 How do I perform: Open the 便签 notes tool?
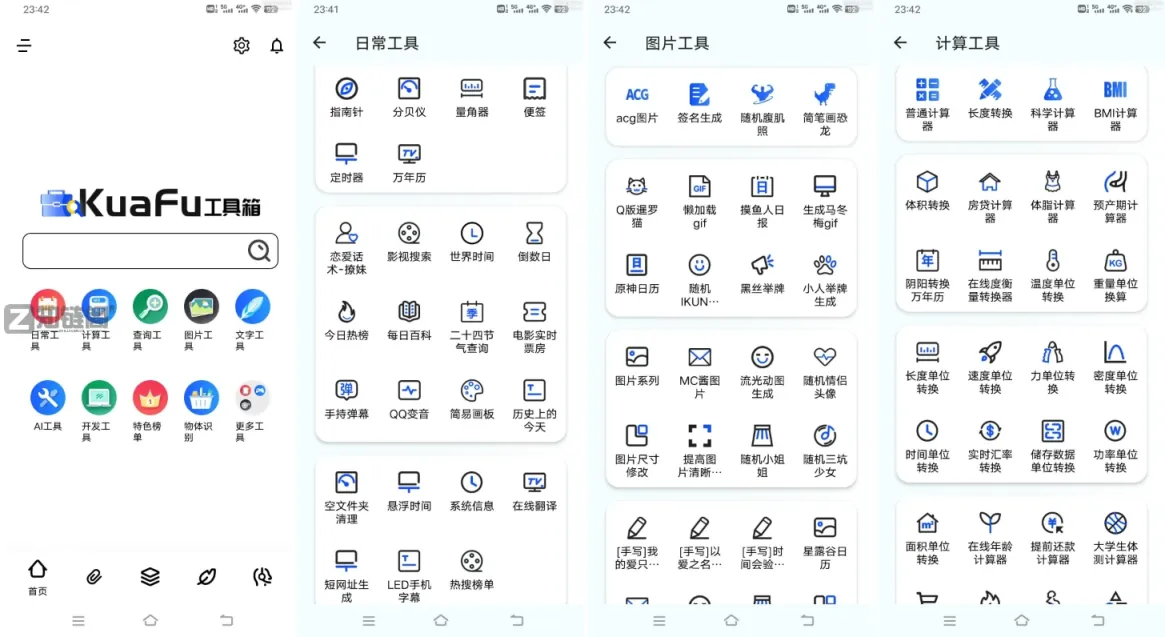(534, 97)
